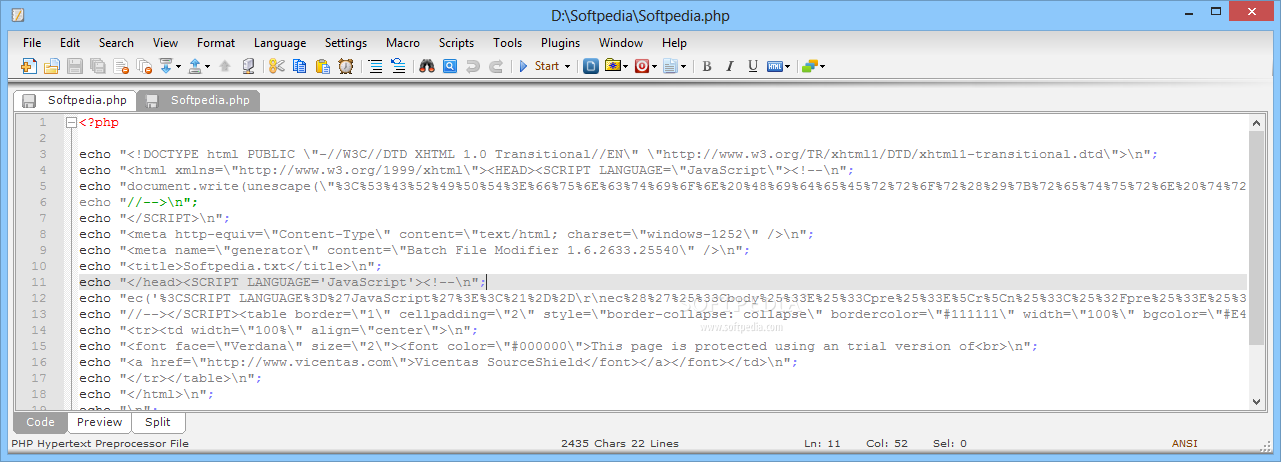Click the yellow folder browser icon
The image size is (1281, 462).
tap(614, 66)
